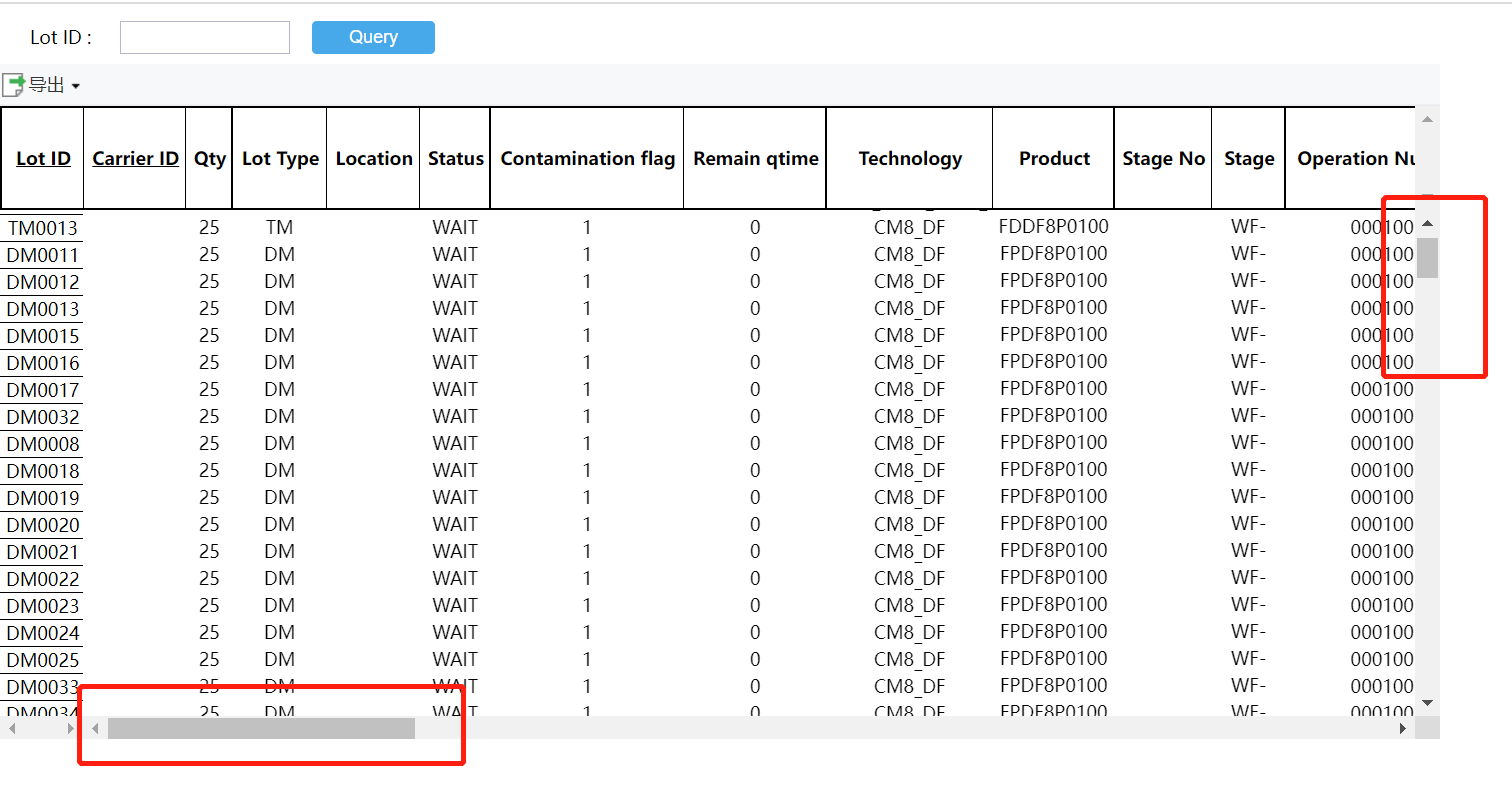The width and height of the screenshot is (1512, 787).
Task: Open lot TM0013 link
Action: [x=43, y=228]
